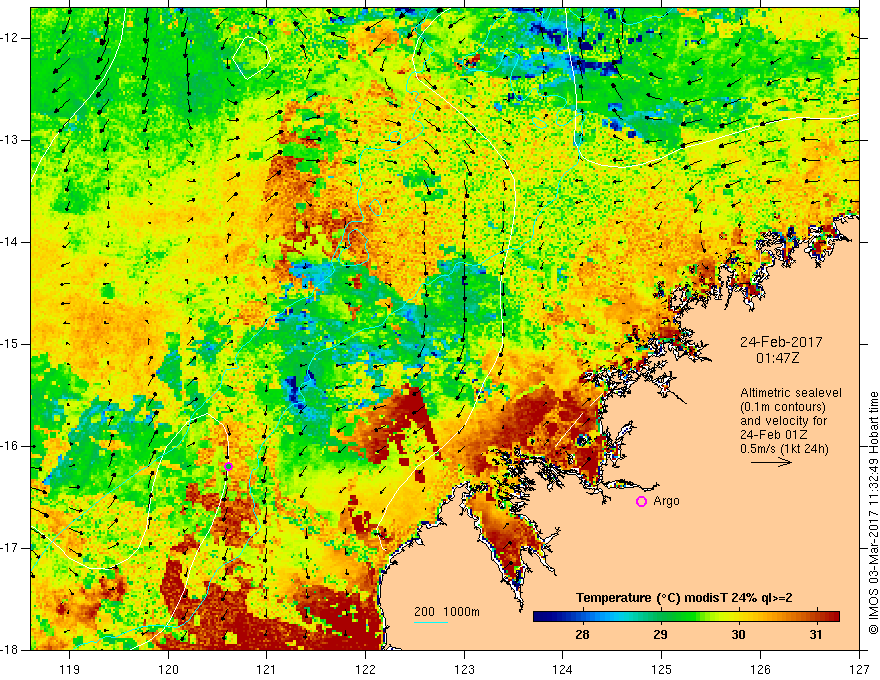Screen dimensions: 880x680
Task: Click longitude axis label 122
Action: pos(365,669)
